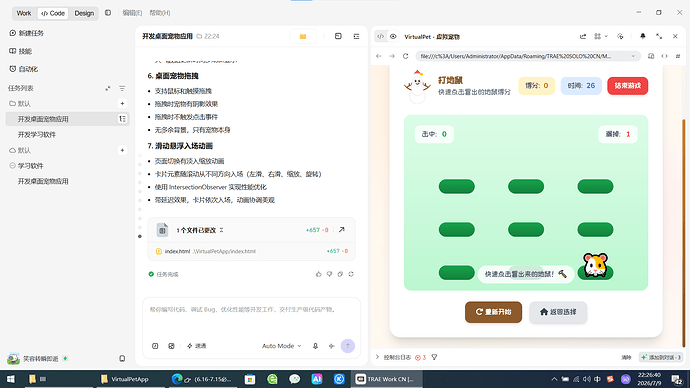Toggle the element inspector code icon
690x388 pixels.
(664, 56)
